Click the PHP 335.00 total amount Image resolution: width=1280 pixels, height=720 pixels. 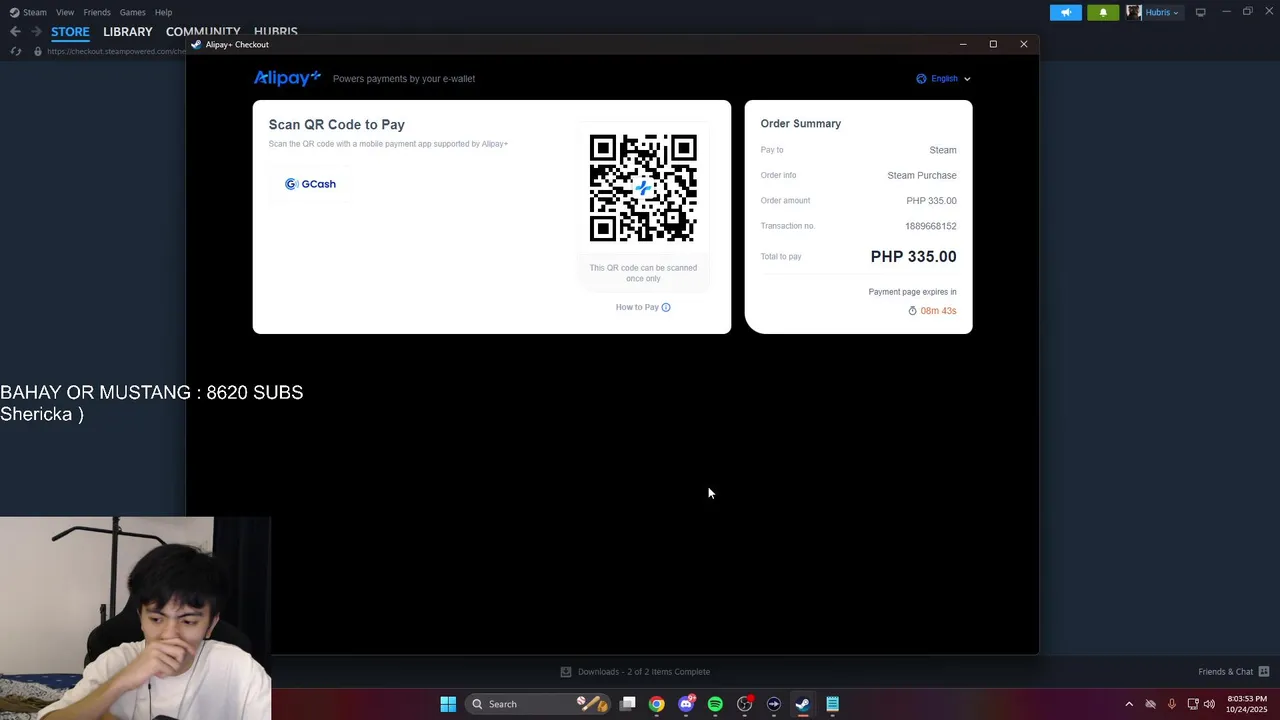(x=913, y=256)
